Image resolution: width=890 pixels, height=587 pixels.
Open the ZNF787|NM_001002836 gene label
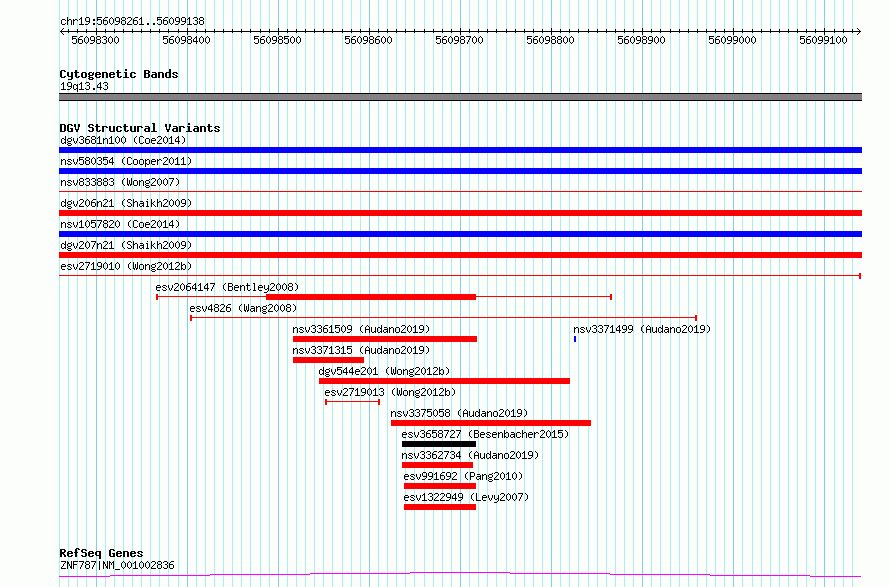tap(117, 565)
